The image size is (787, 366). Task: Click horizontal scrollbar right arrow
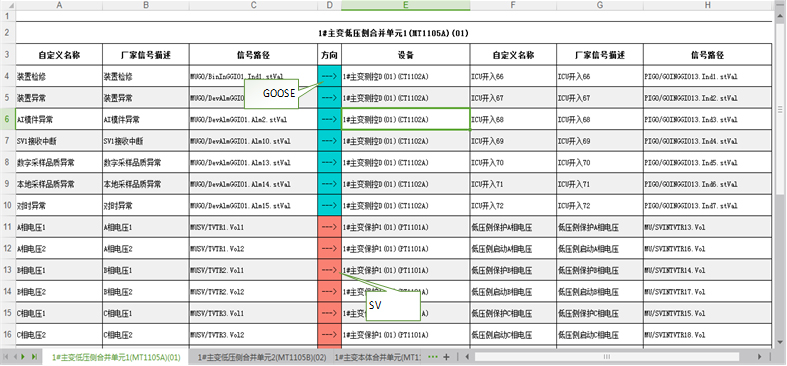(760, 357)
